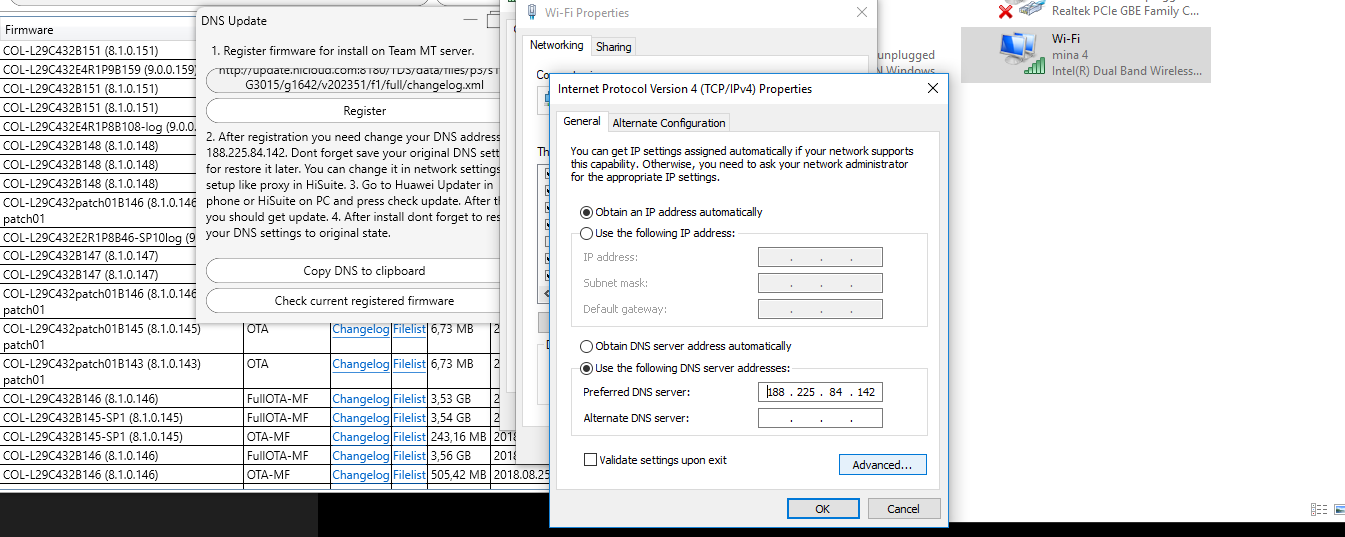Click the Alternate DNS server field
The height and width of the screenshot is (537, 1345).
click(x=820, y=418)
